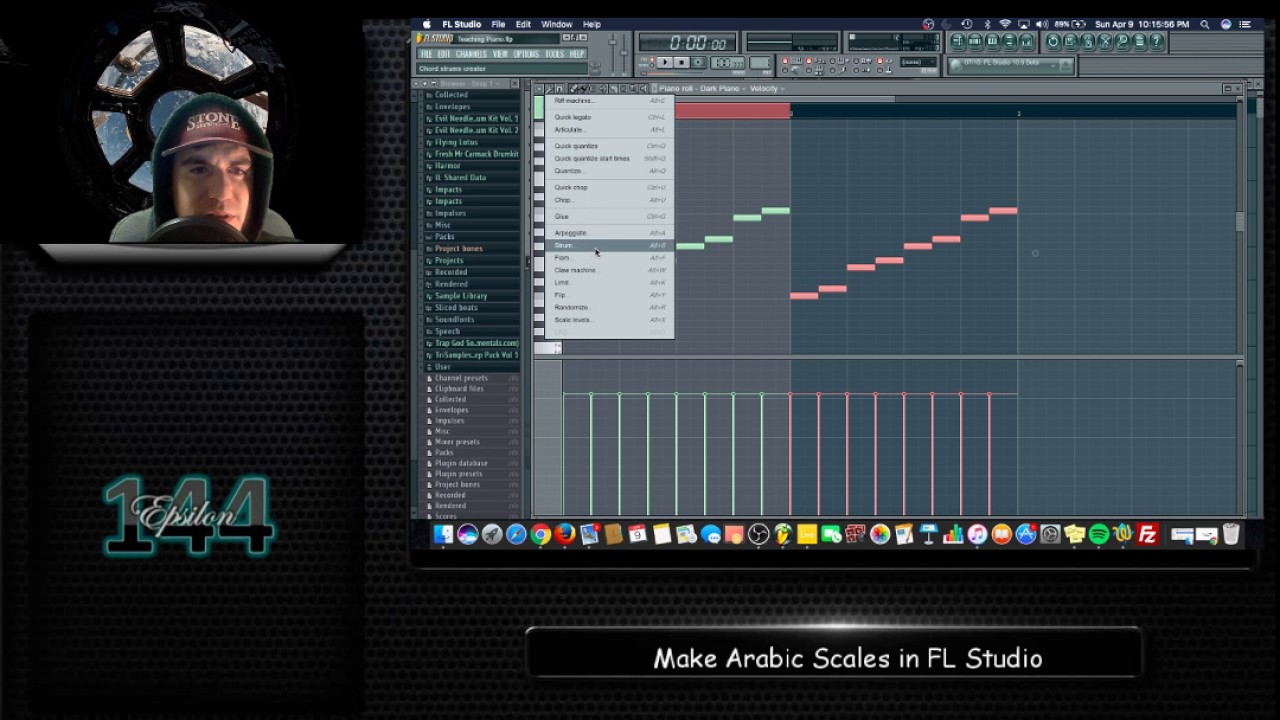This screenshot has width=1280, height=720.
Task: Click the volume speaker menu bar icon
Action: [1042, 24]
